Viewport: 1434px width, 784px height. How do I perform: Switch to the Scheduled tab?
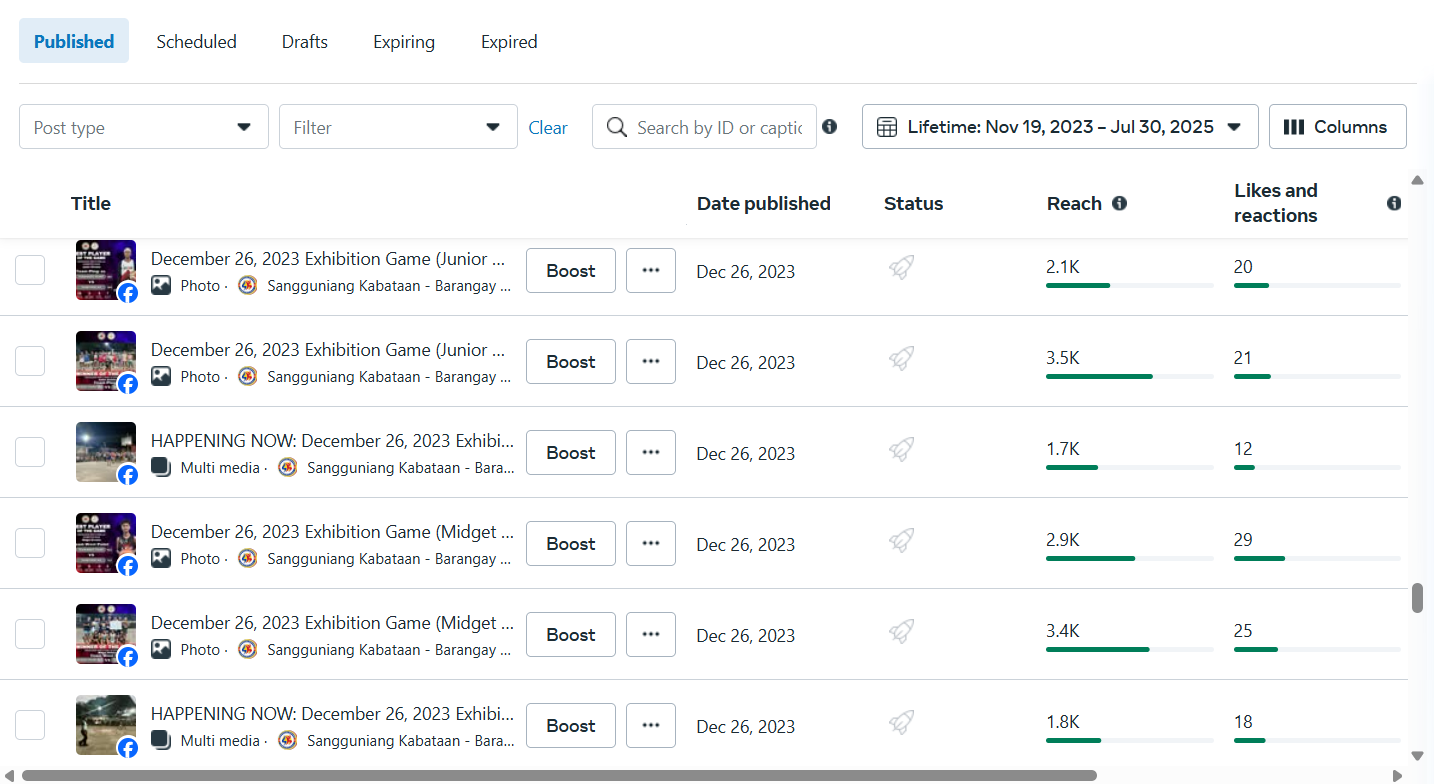coord(196,42)
